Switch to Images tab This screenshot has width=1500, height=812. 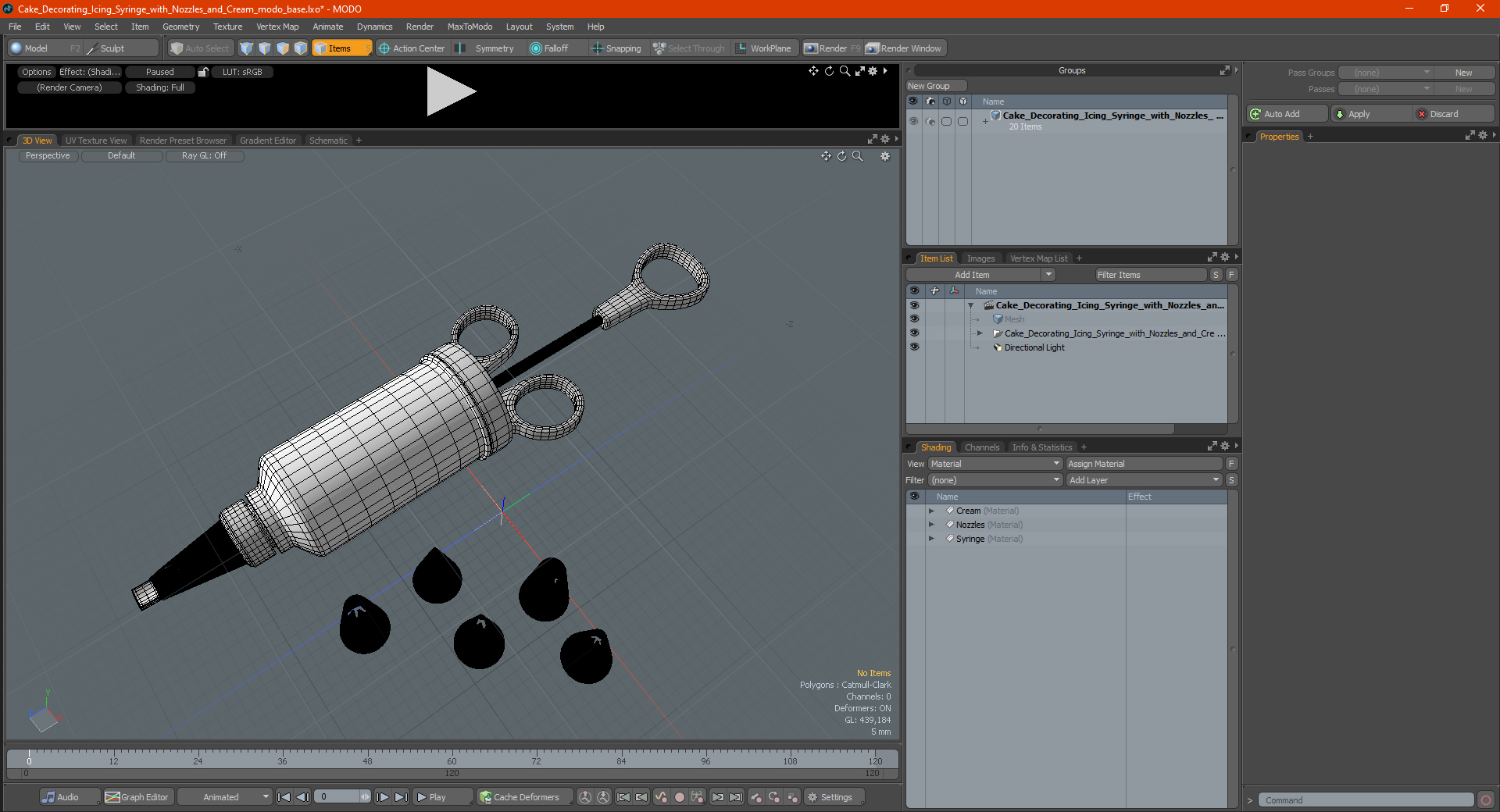980,258
